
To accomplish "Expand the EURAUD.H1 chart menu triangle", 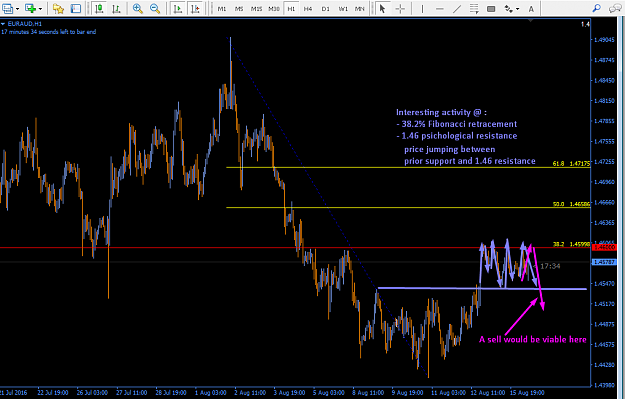I will (3, 24).
